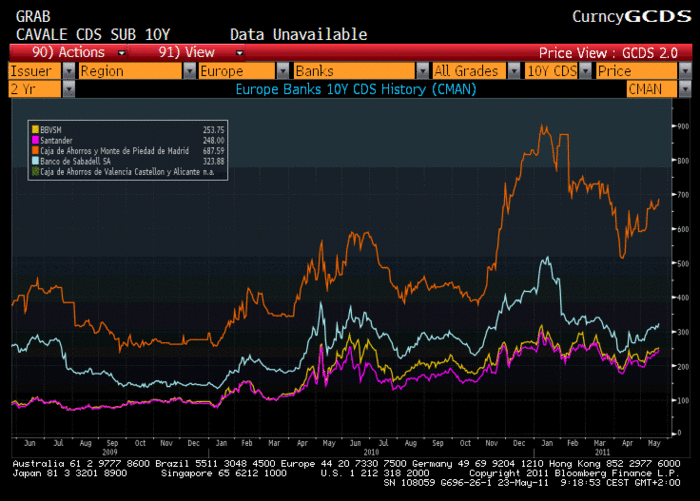Open the Price dropdown arrow

[x=685, y=71]
